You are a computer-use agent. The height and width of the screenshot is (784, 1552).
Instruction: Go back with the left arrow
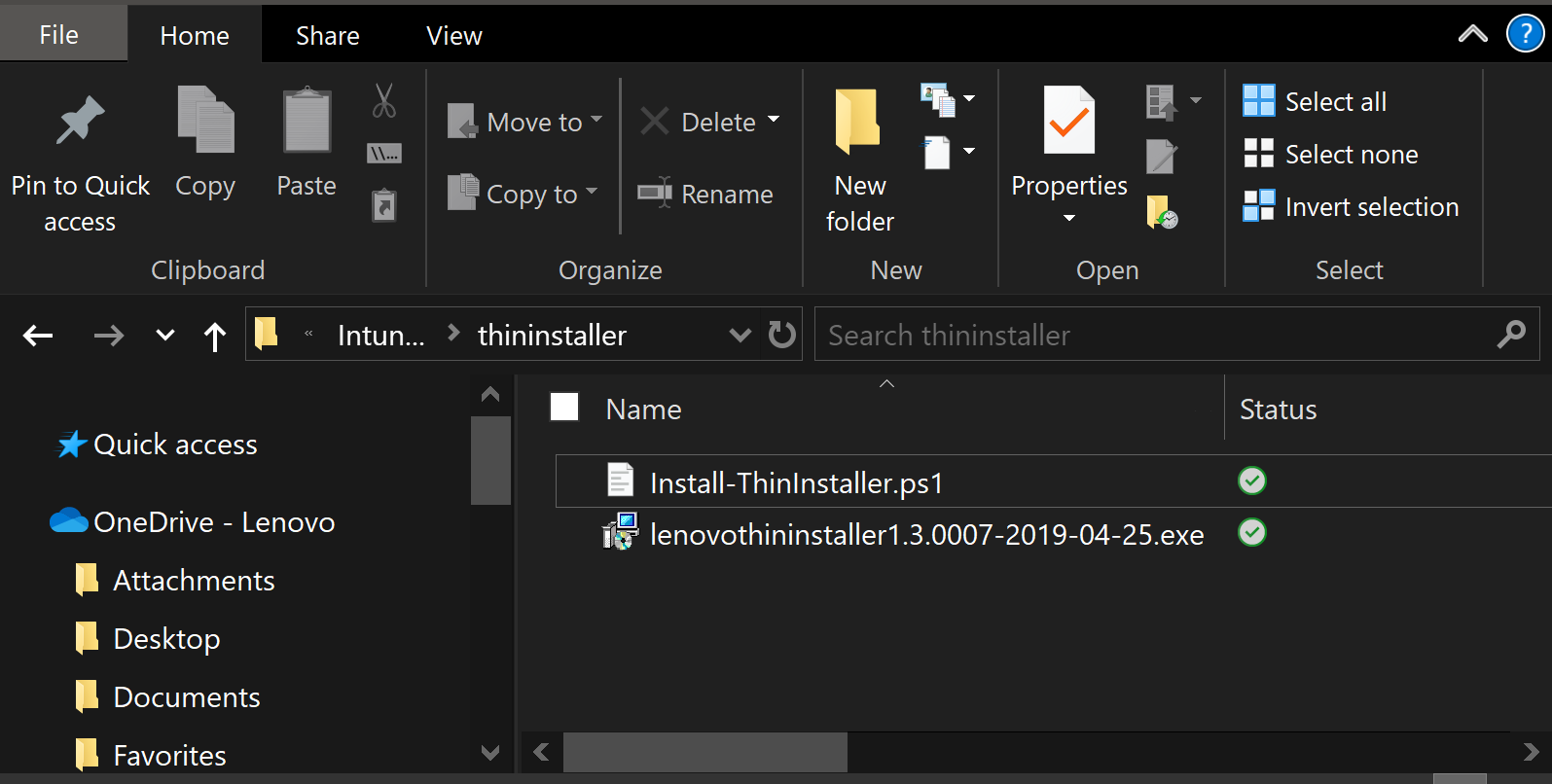coord(38,336)
